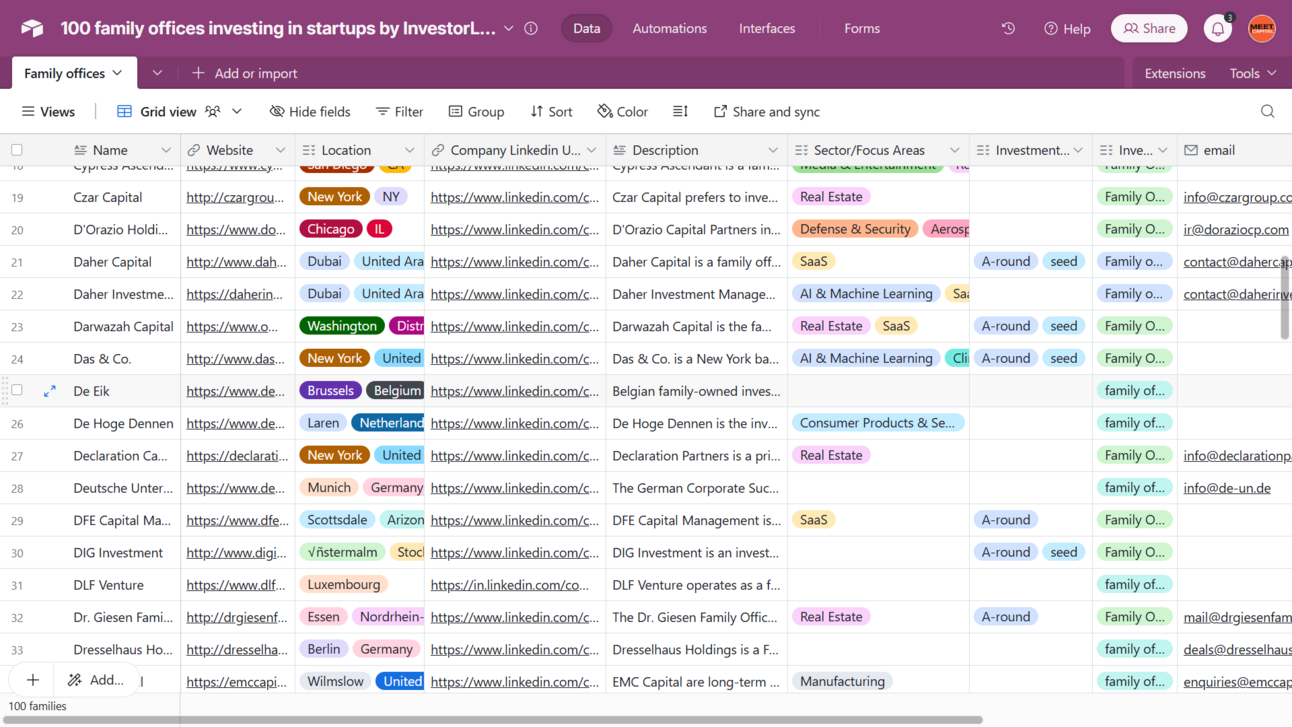1292x727 pixels.
Task: Open the revision history icon
Action: [x=1008, y=28]
